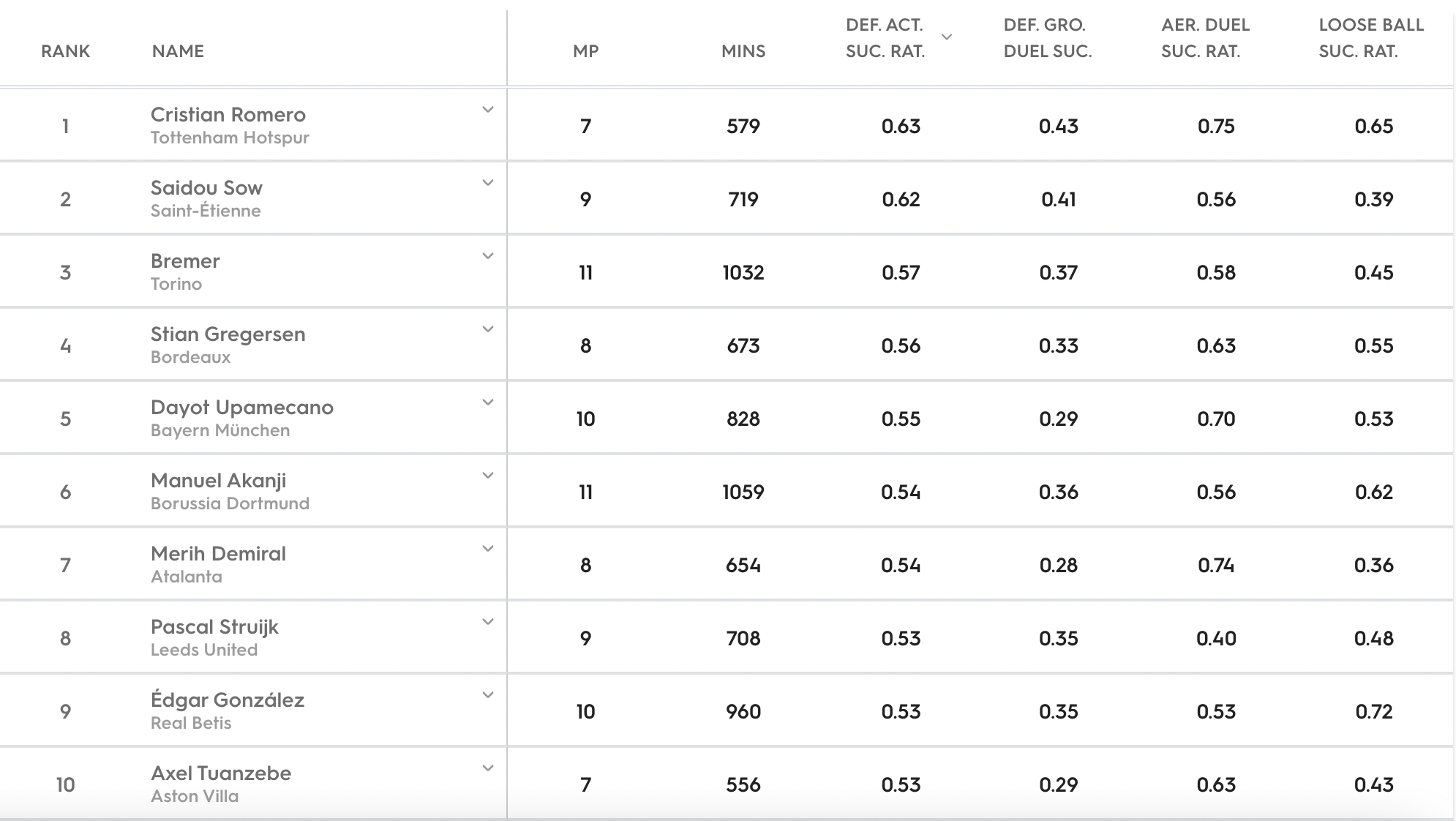This screenshot has width=1456, height=821.
Task: Expand Édgar González row chevron
Action: pyautogui.click(x=487, y=695)
